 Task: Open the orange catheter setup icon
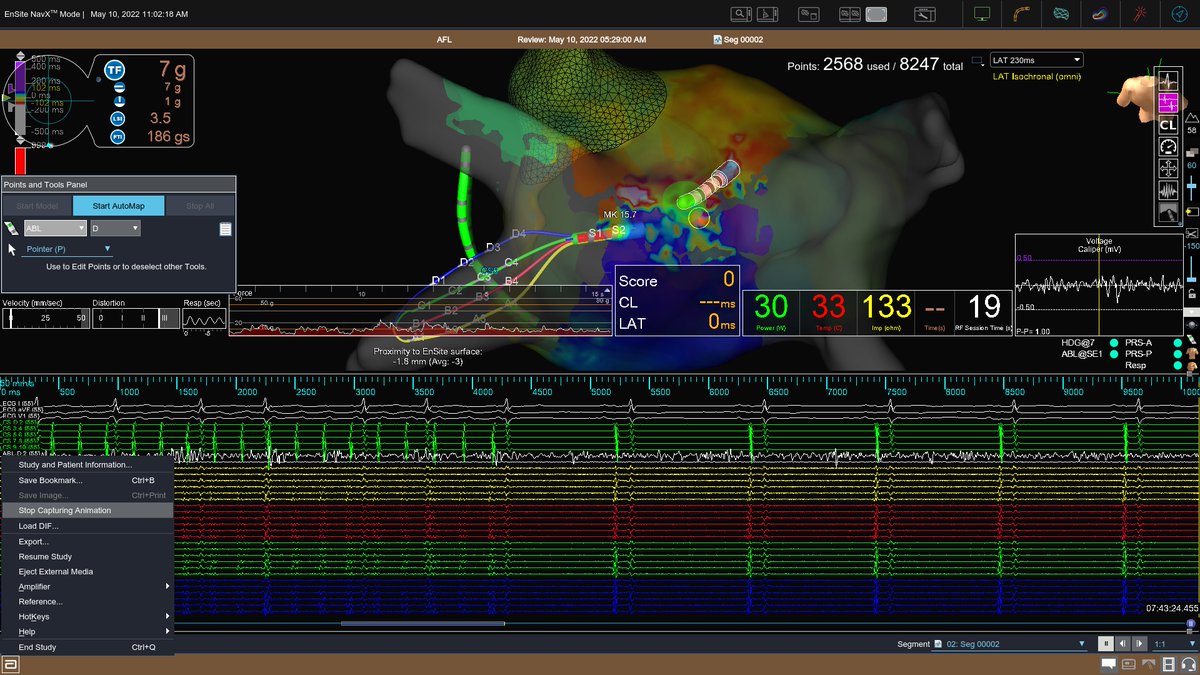click(1022, 14)
